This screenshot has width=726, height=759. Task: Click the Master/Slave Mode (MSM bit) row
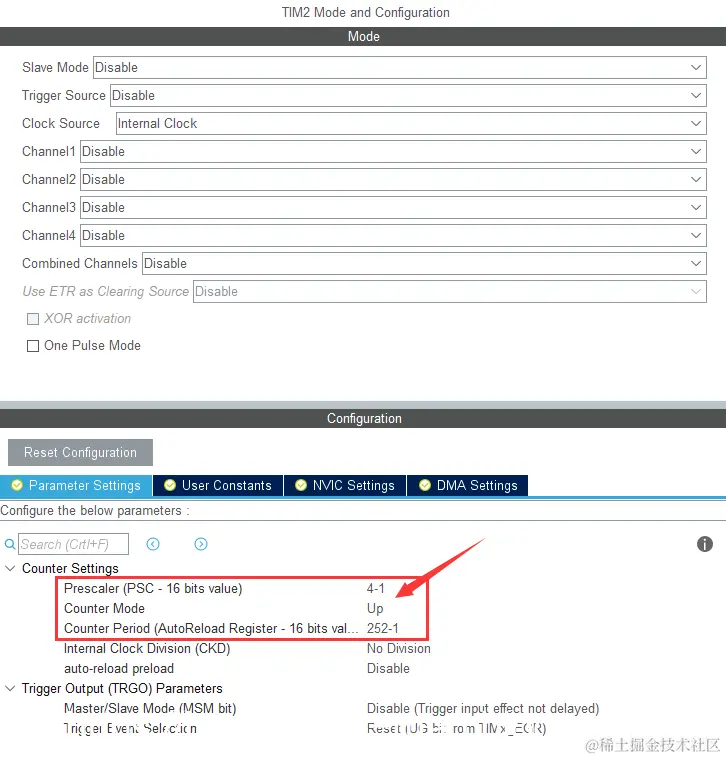[150, 709]
